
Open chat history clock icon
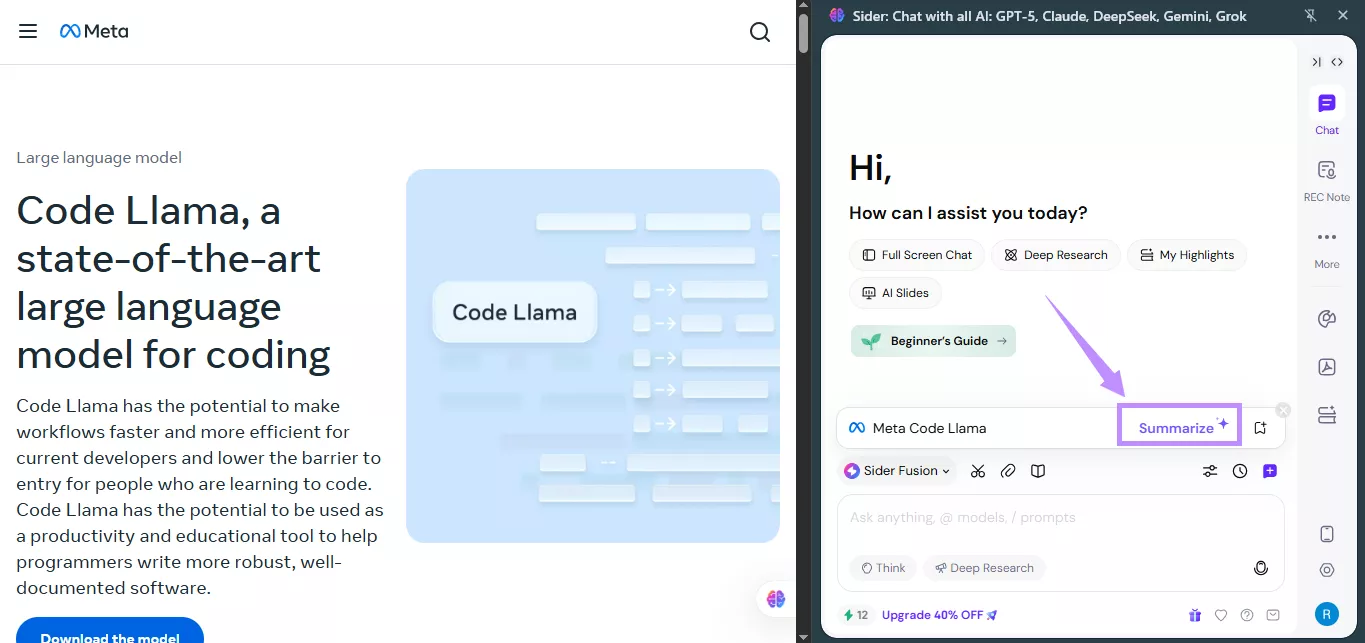coord(1240,471)
